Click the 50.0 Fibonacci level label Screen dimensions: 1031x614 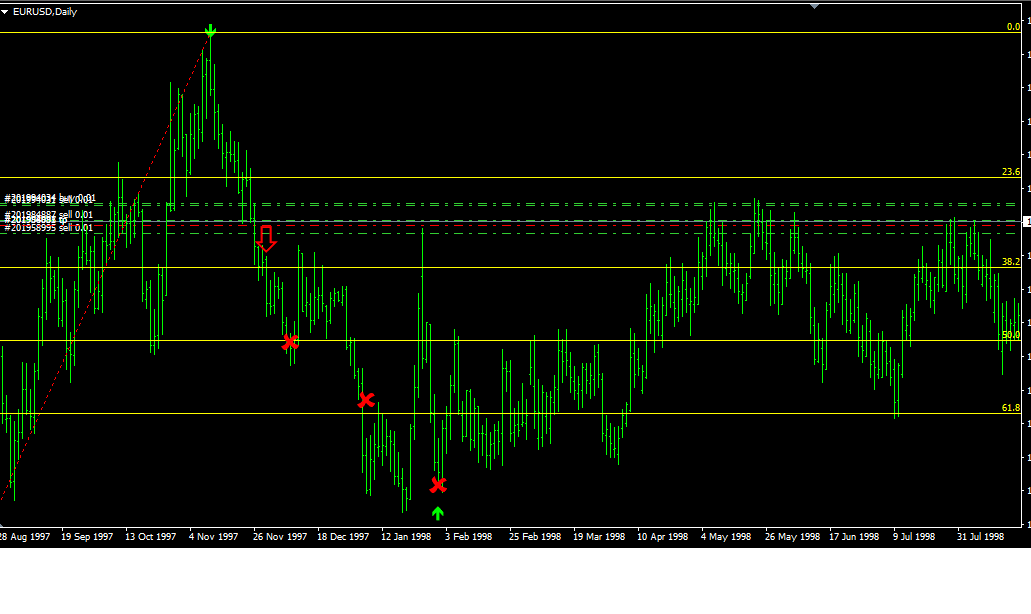1011,335
